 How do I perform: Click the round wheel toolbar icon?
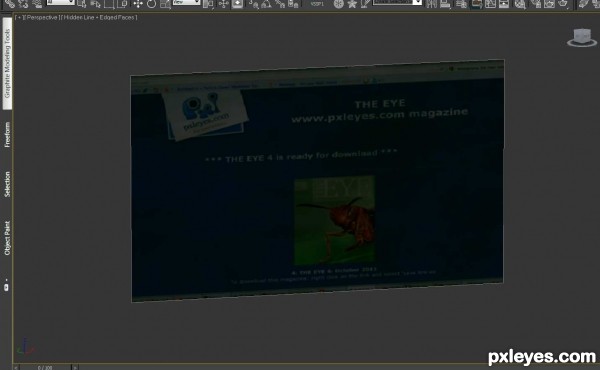coord(339,4)
